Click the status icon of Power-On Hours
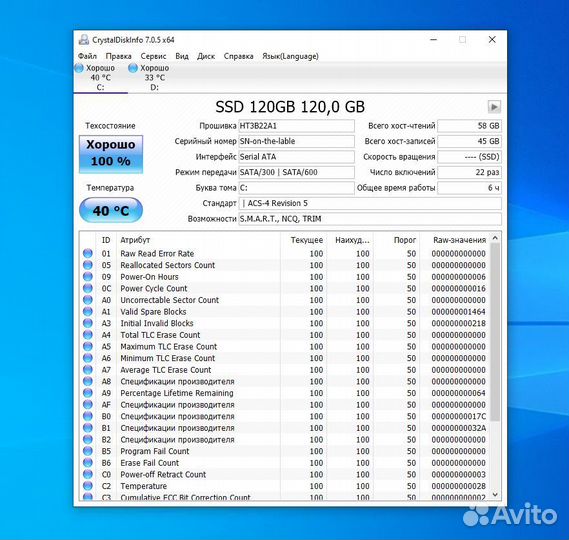Viewport: 569px width, 540px height. pos(88,277)
